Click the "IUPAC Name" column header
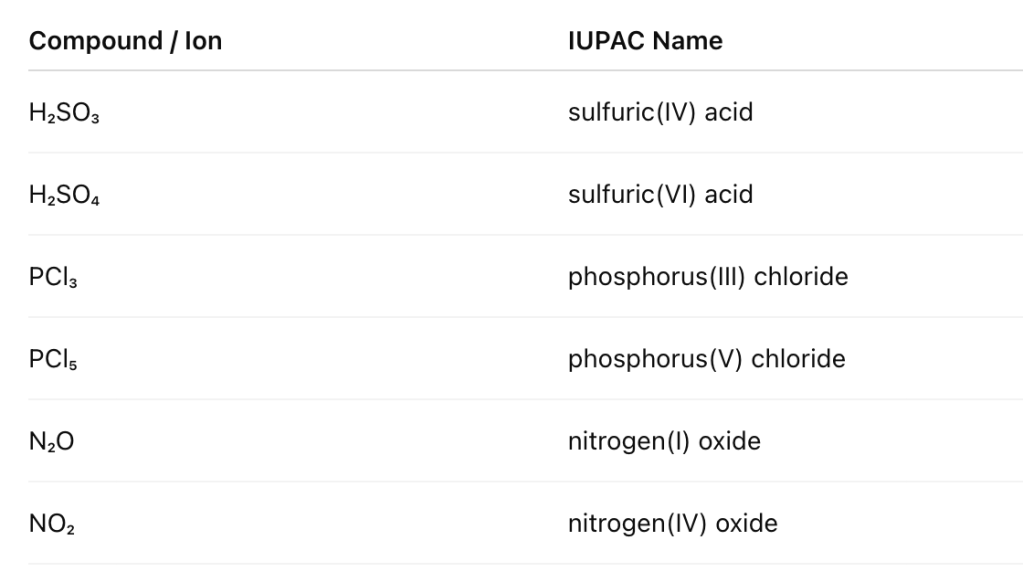This screenshot has width=1023, height=572. click(x=645, y=41)
